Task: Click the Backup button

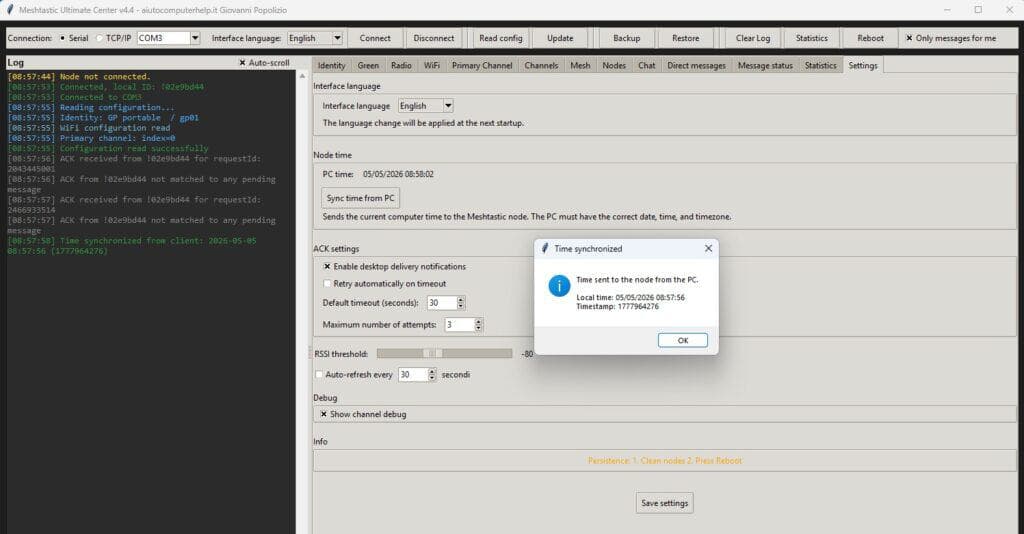Action: click(x=626, y=39)
